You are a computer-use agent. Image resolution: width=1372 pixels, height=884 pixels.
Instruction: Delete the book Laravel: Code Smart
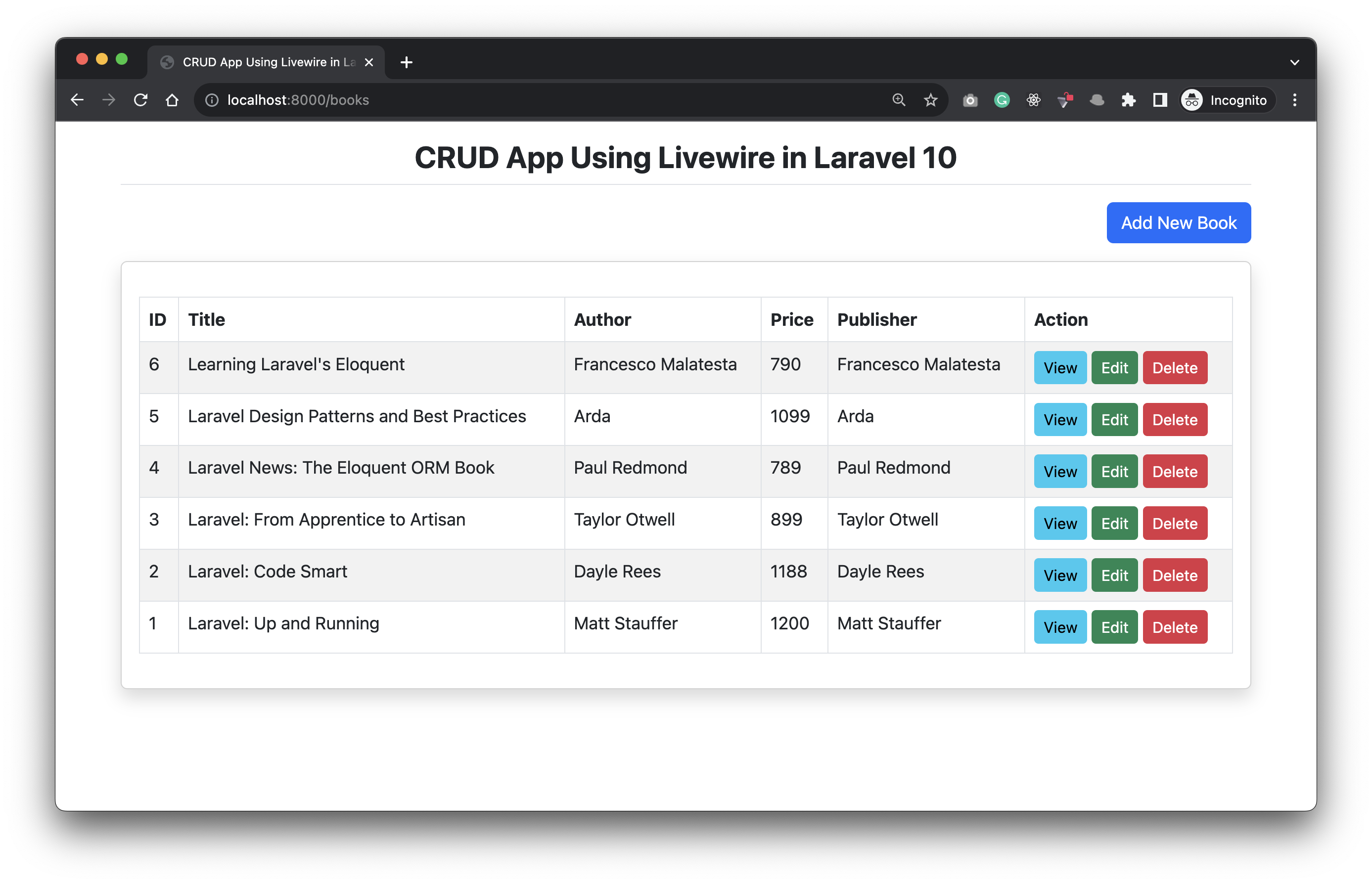pyautogui.click(x=1175, y=575)
